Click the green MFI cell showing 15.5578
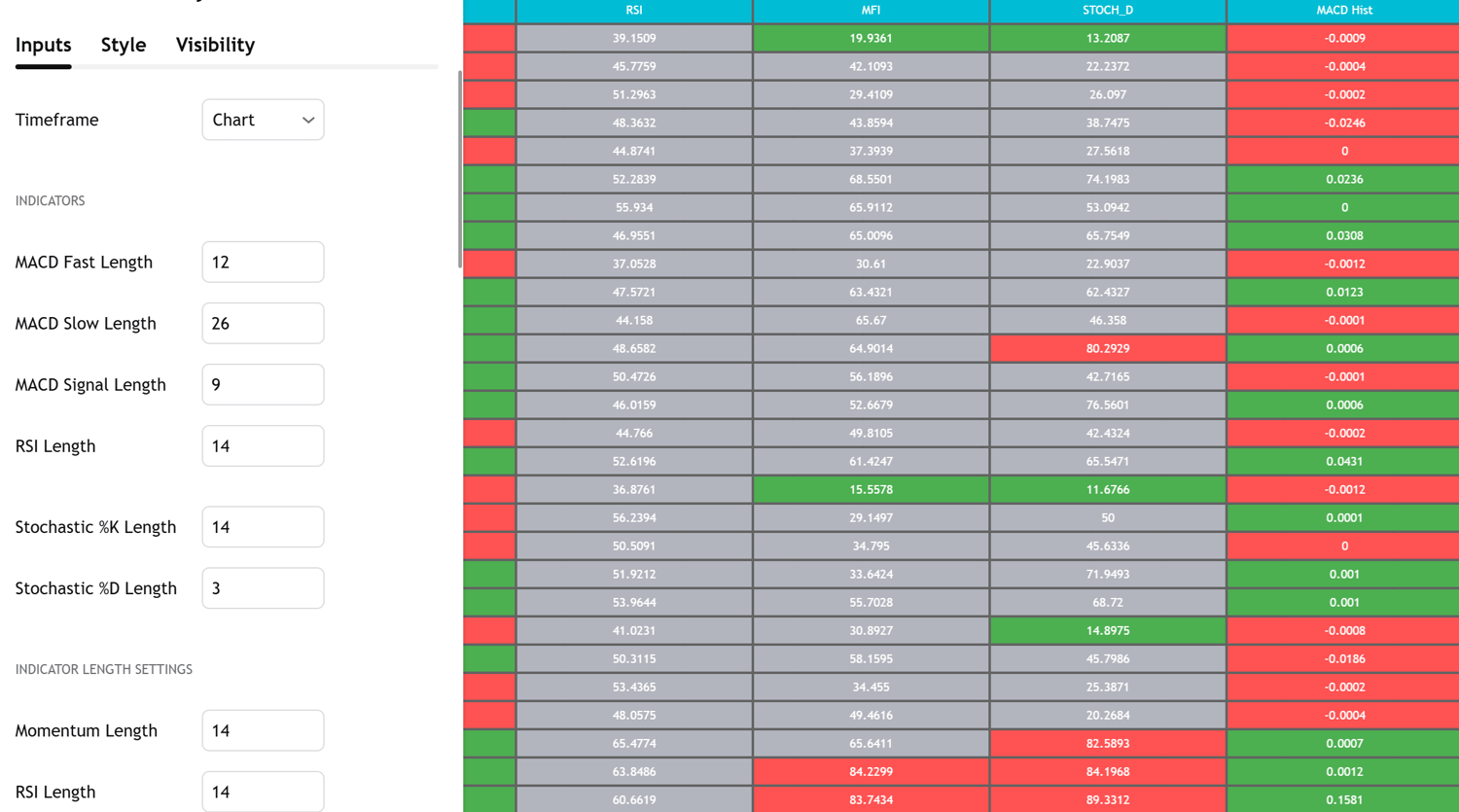Image resolution: width=1459 pixels, height=812 pixels. tap(871, 489)
